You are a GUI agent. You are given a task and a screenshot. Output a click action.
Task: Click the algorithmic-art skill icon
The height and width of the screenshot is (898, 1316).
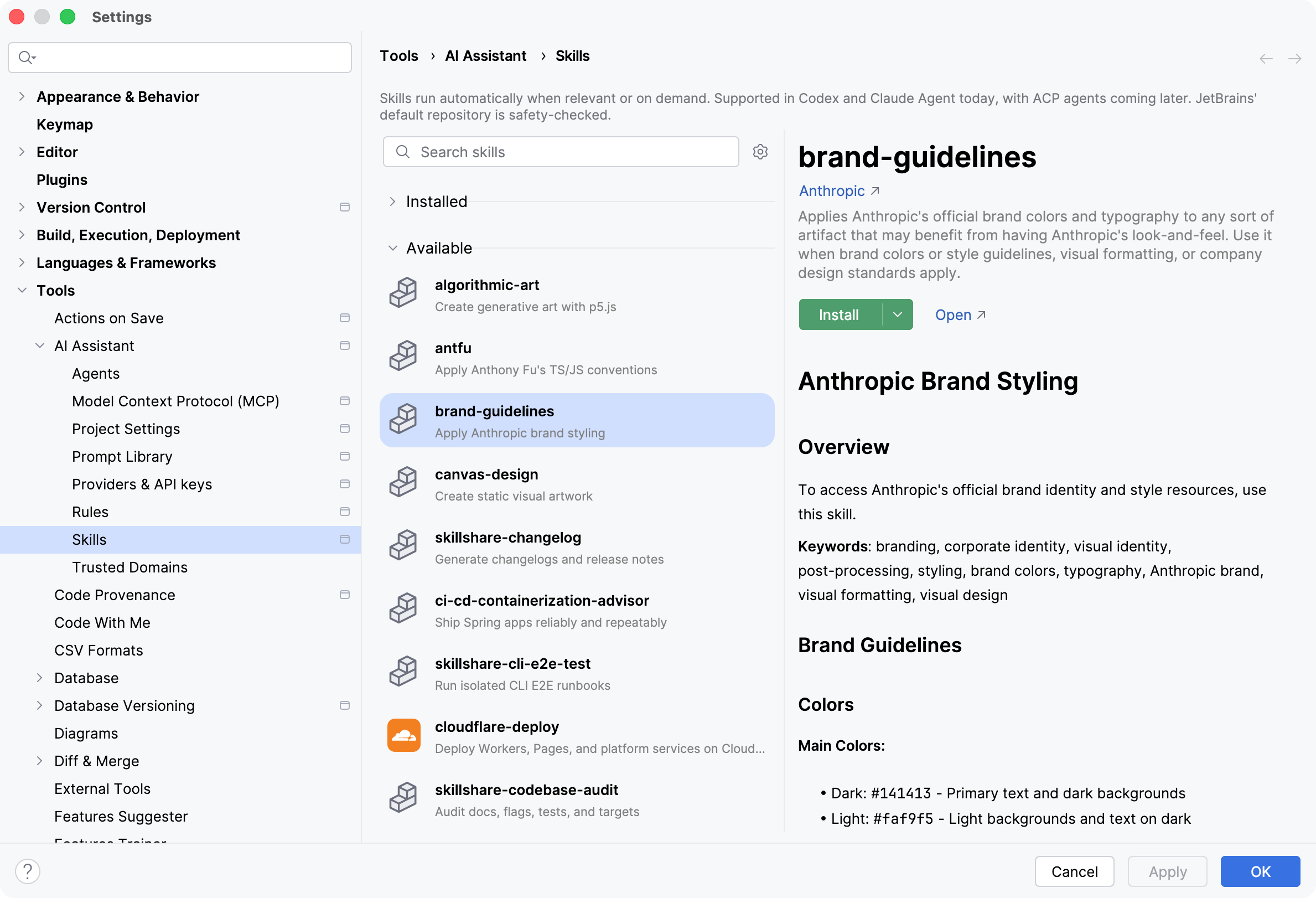(403, 292)
